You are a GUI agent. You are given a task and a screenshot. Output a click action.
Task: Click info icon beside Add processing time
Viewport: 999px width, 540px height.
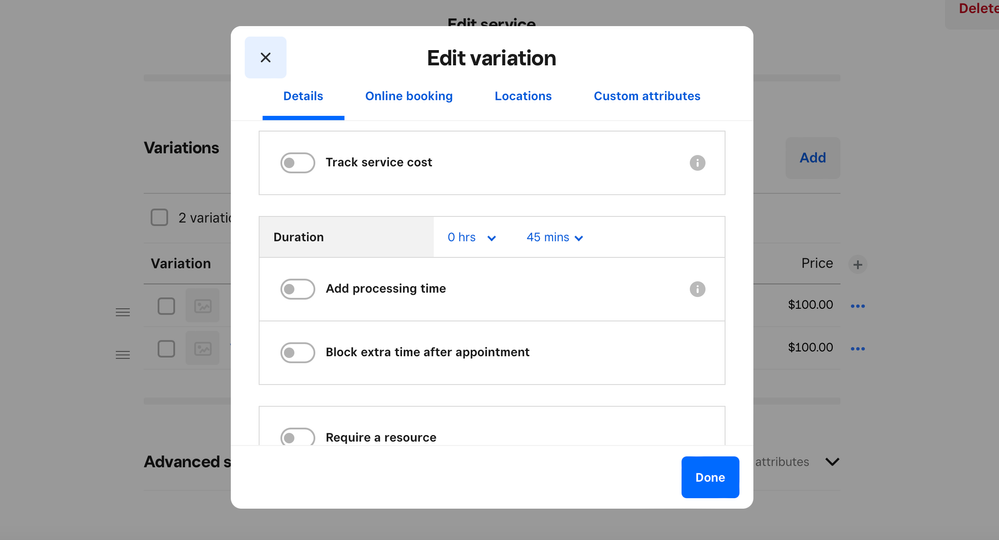point(697,289)
